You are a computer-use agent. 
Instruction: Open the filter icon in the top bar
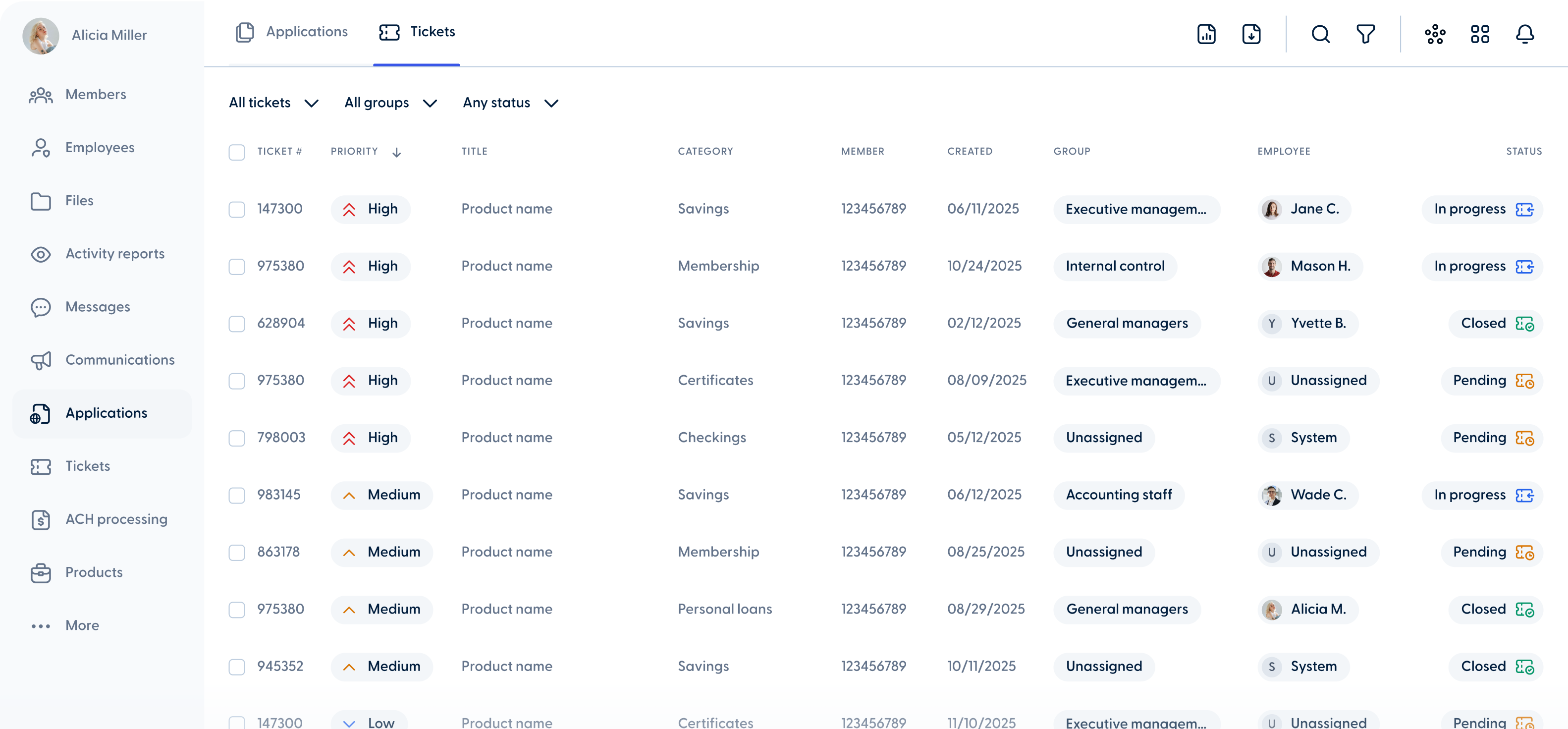pyautogui.click(x=1365, y=34)
